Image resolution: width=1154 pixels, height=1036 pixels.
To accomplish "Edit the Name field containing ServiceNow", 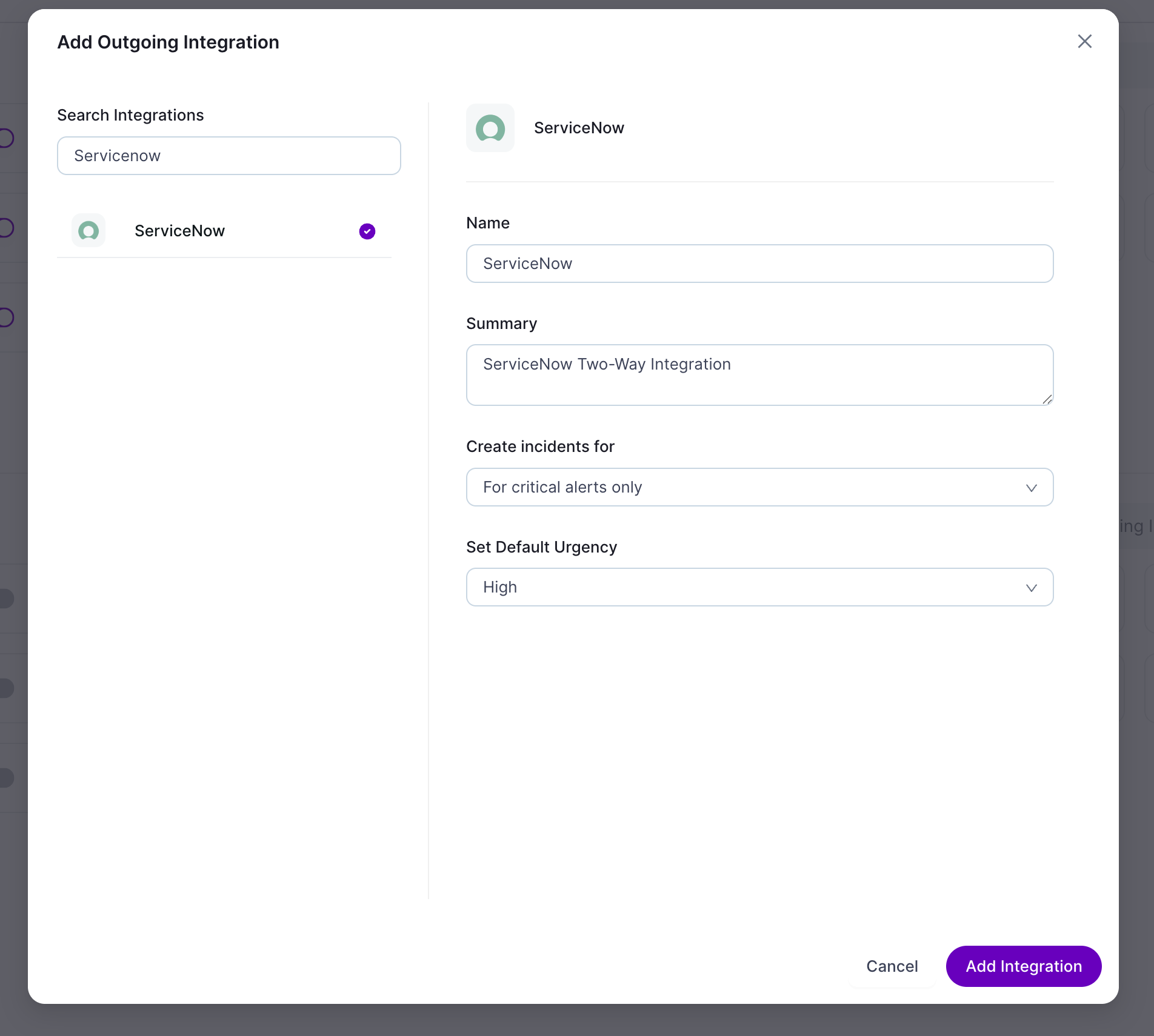I will pyautogui.click(x=759, y=264).
